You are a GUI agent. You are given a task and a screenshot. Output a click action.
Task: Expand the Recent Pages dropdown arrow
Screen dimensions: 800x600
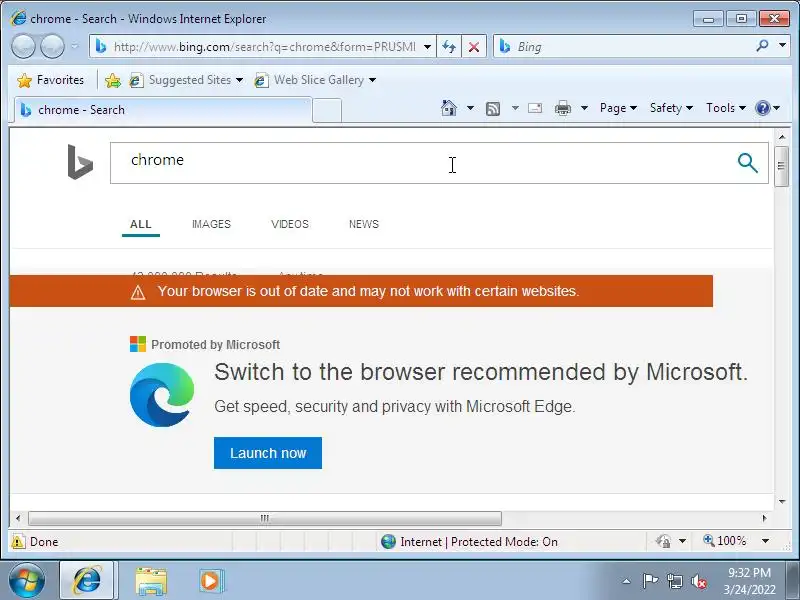pyautogui.click(x=75, y=46)
